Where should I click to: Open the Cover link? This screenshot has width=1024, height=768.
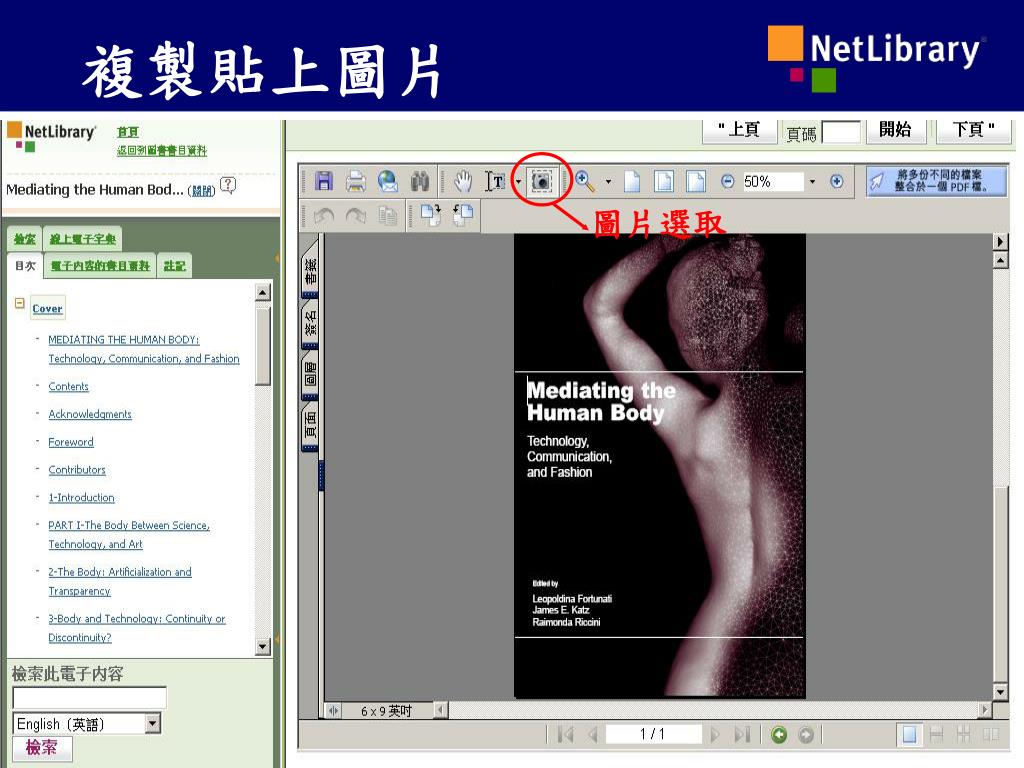(48, 309)
